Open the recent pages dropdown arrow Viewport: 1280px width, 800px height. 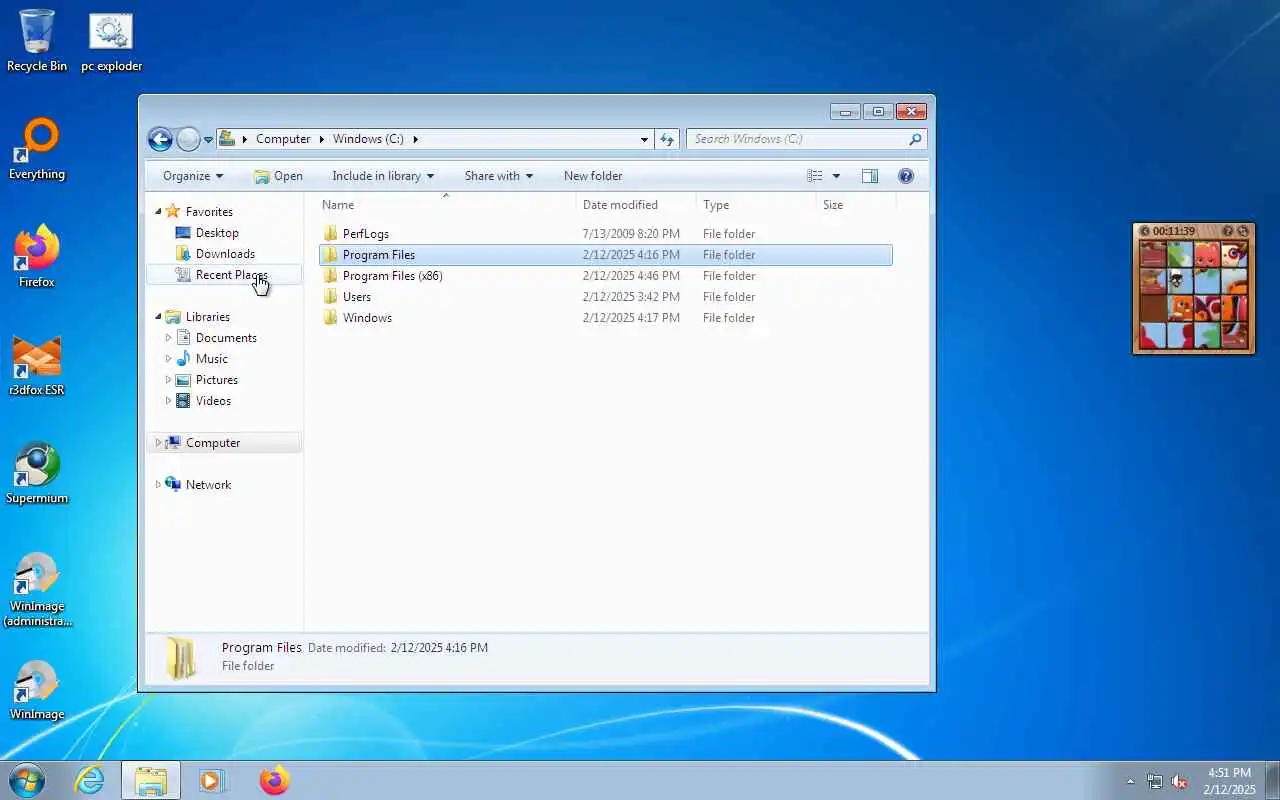pyautogui.click(x=208, y=140)
